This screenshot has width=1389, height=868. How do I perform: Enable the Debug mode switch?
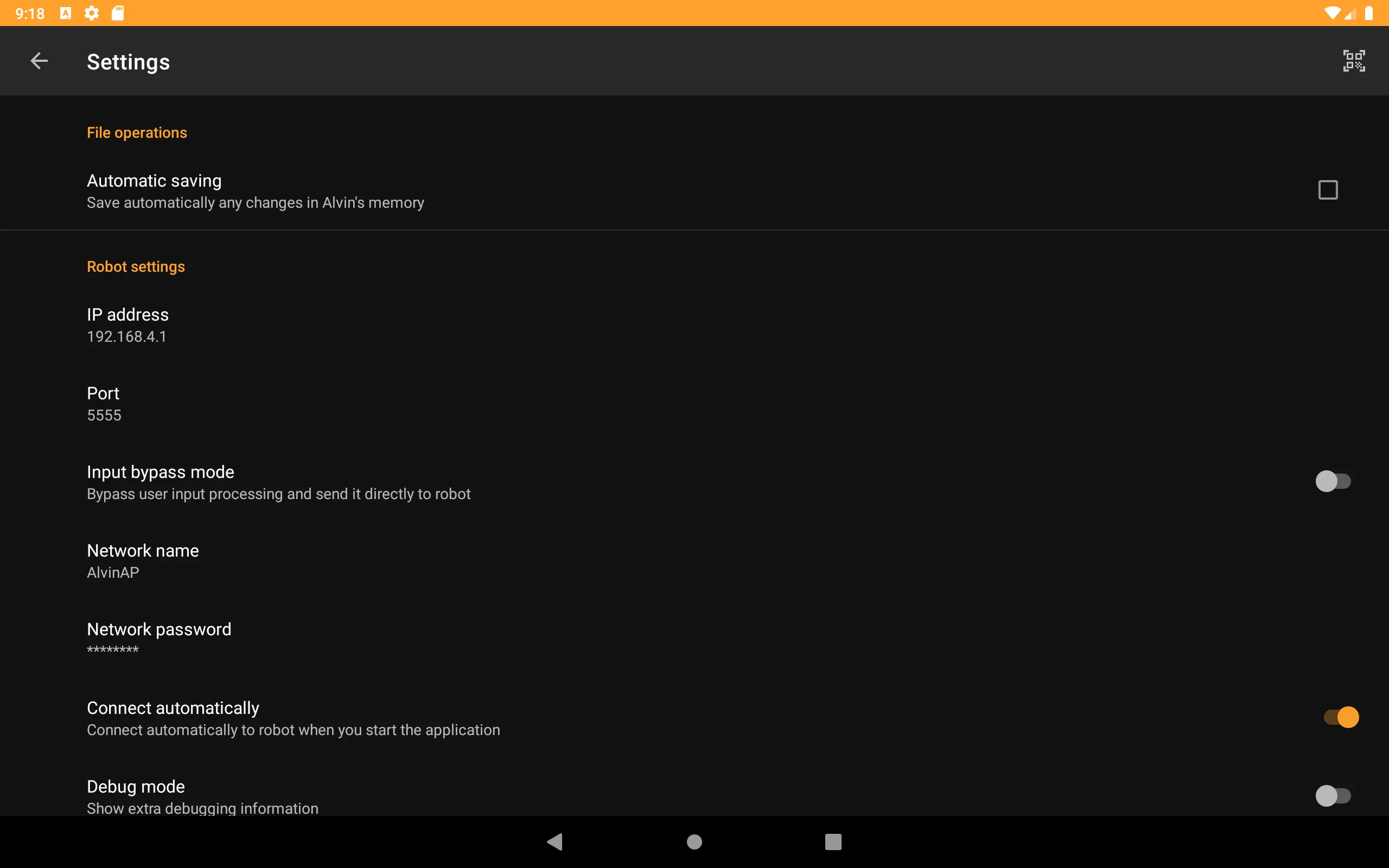pos(1334,796)
